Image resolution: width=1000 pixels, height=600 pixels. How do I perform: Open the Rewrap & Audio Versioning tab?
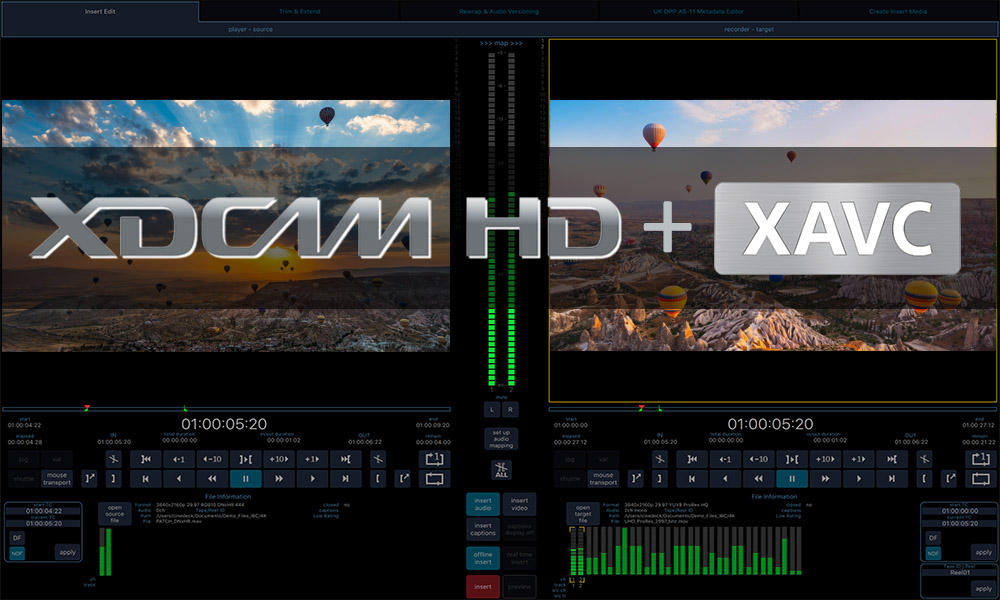click(x=499, y=11)
